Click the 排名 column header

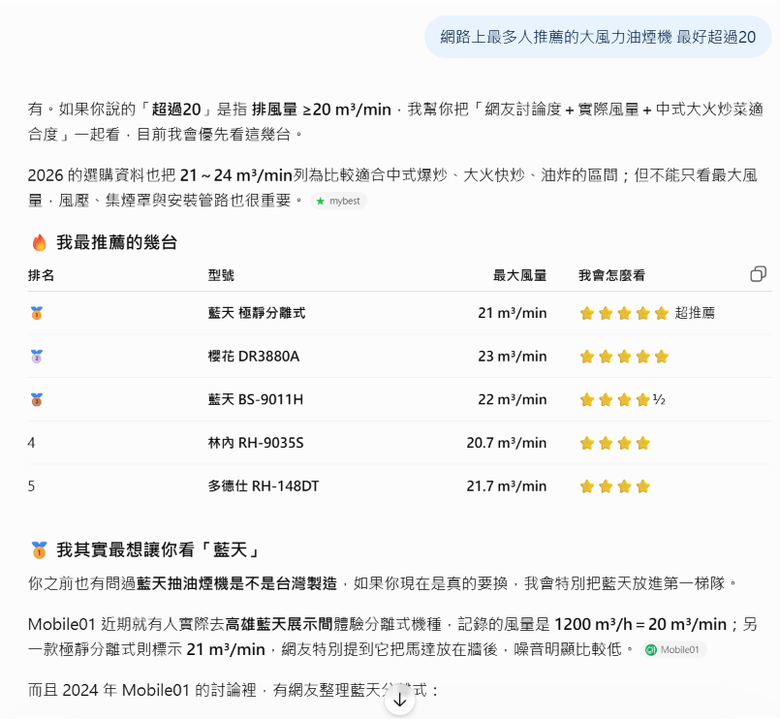41,275
